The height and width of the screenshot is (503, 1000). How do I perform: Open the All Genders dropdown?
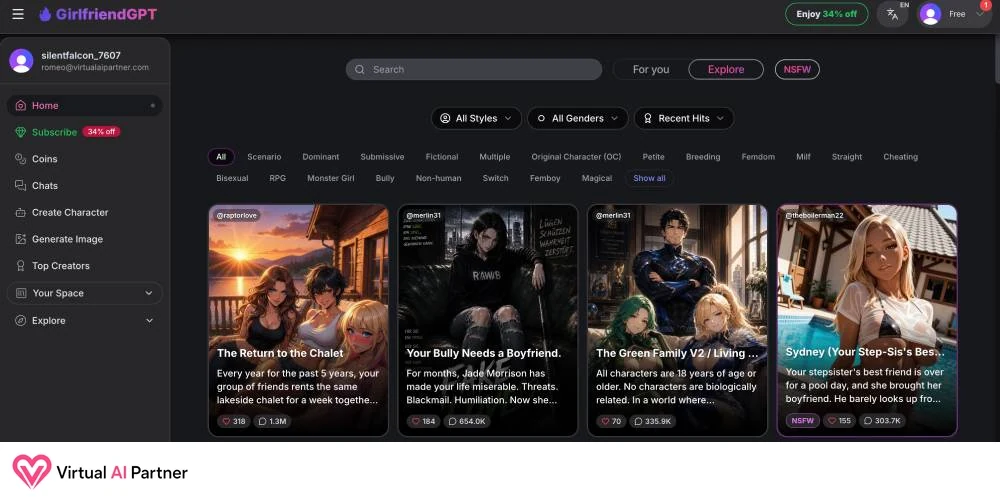pos(577,118)
